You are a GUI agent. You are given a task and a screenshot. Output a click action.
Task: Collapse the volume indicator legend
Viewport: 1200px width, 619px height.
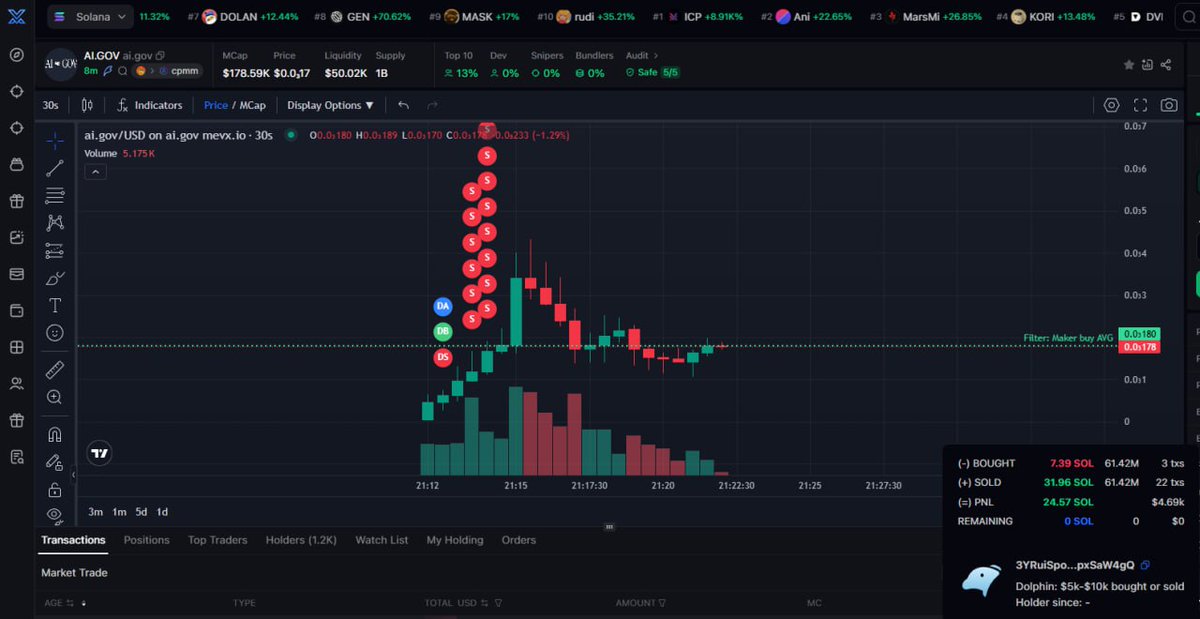[95, 172]
